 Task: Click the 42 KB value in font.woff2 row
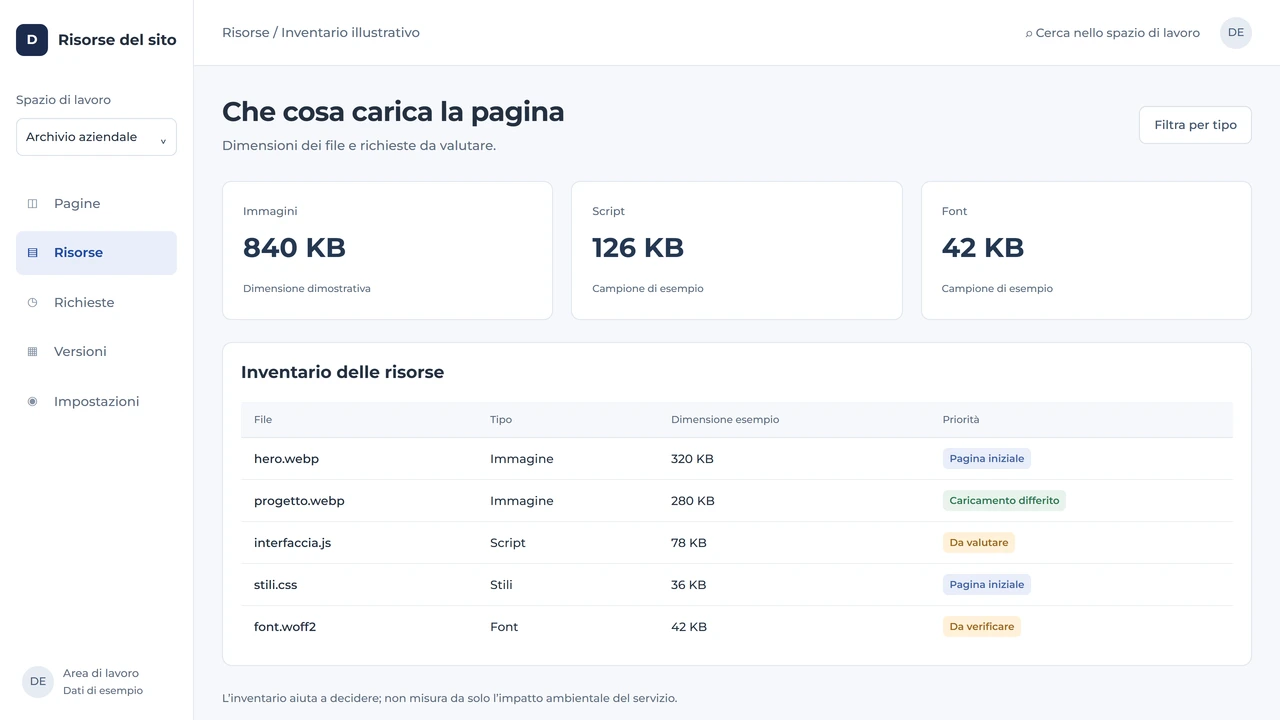click(x=689, y=627)
